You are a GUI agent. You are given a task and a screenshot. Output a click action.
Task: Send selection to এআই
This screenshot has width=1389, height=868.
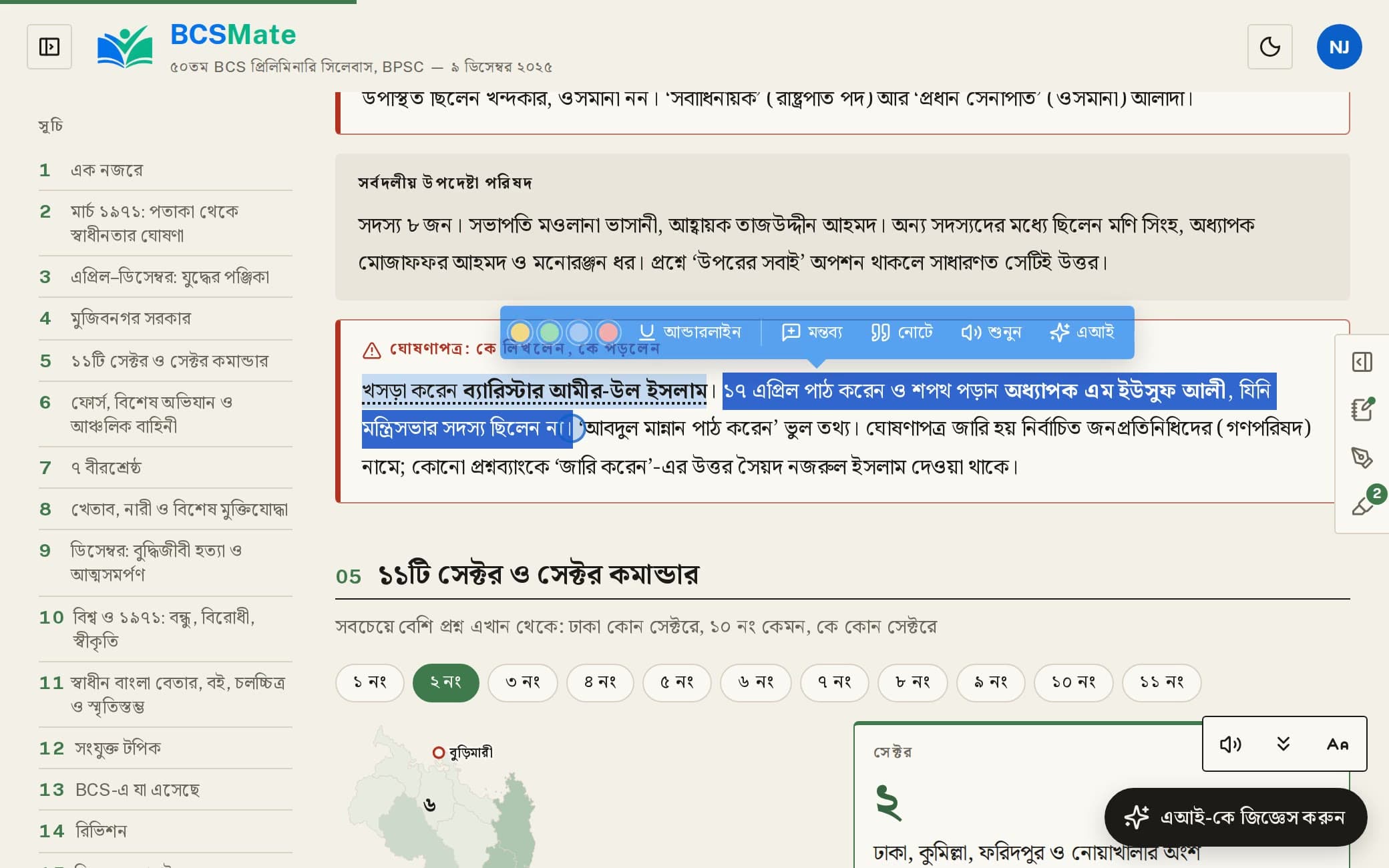click(1082, 332)
